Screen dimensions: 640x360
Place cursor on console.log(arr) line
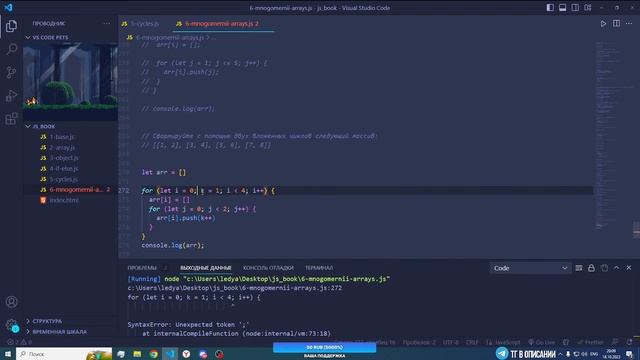click(173, 245)
